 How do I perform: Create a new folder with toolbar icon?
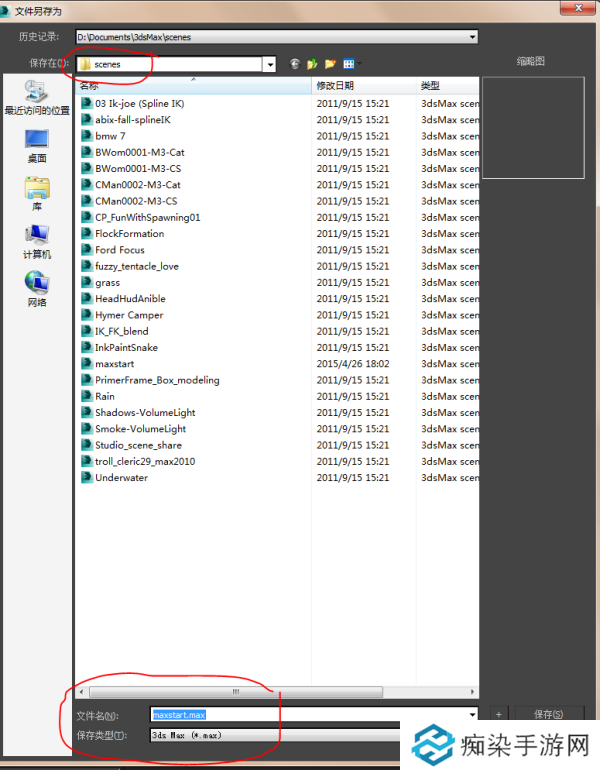point(329,63)
